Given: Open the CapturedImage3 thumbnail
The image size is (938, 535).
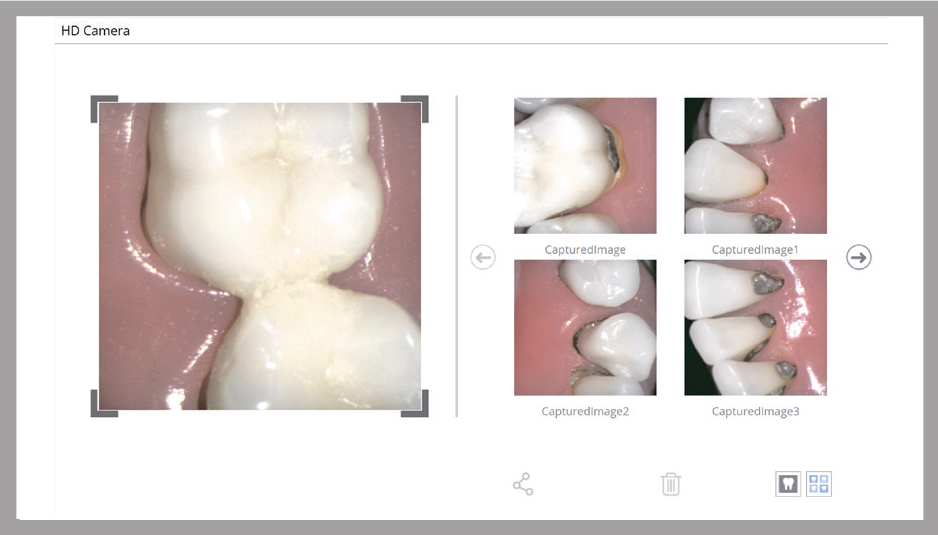Looking at the screenshot, I should (x=755, y=328).
